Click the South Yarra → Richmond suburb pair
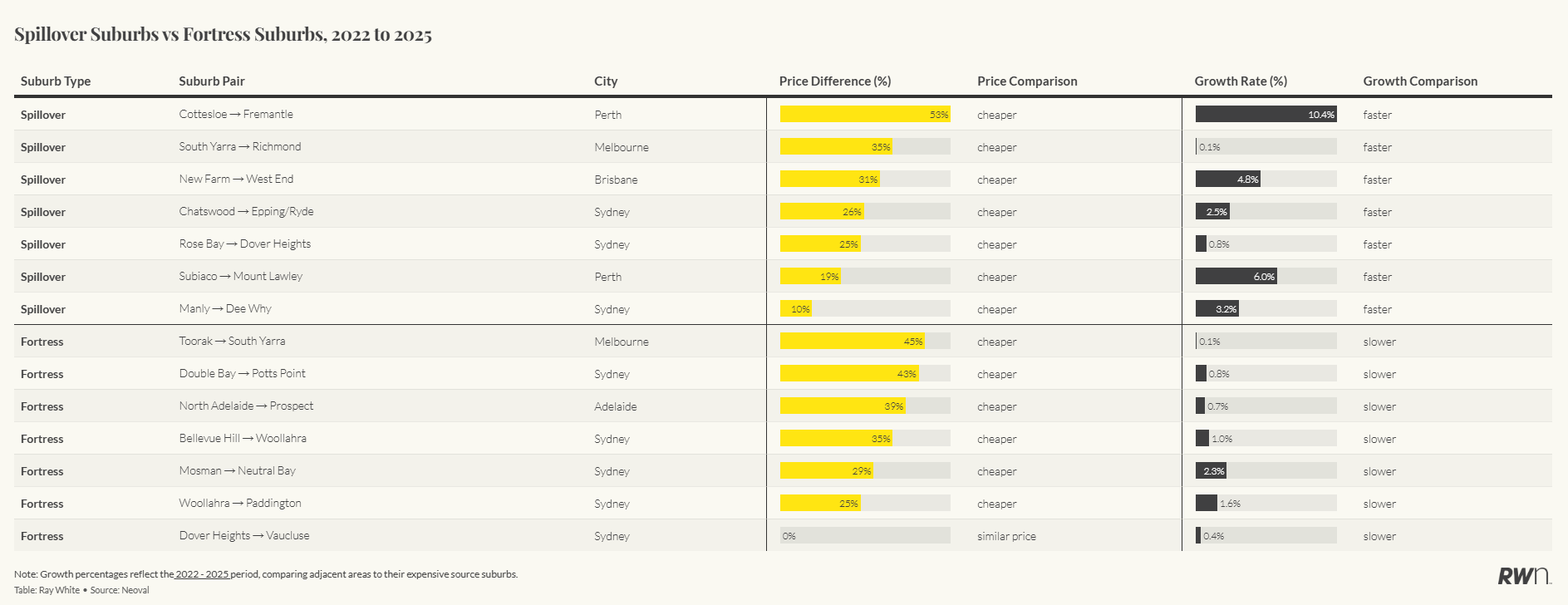Viewport: 1568px width, 605px height. coord(240,147)
